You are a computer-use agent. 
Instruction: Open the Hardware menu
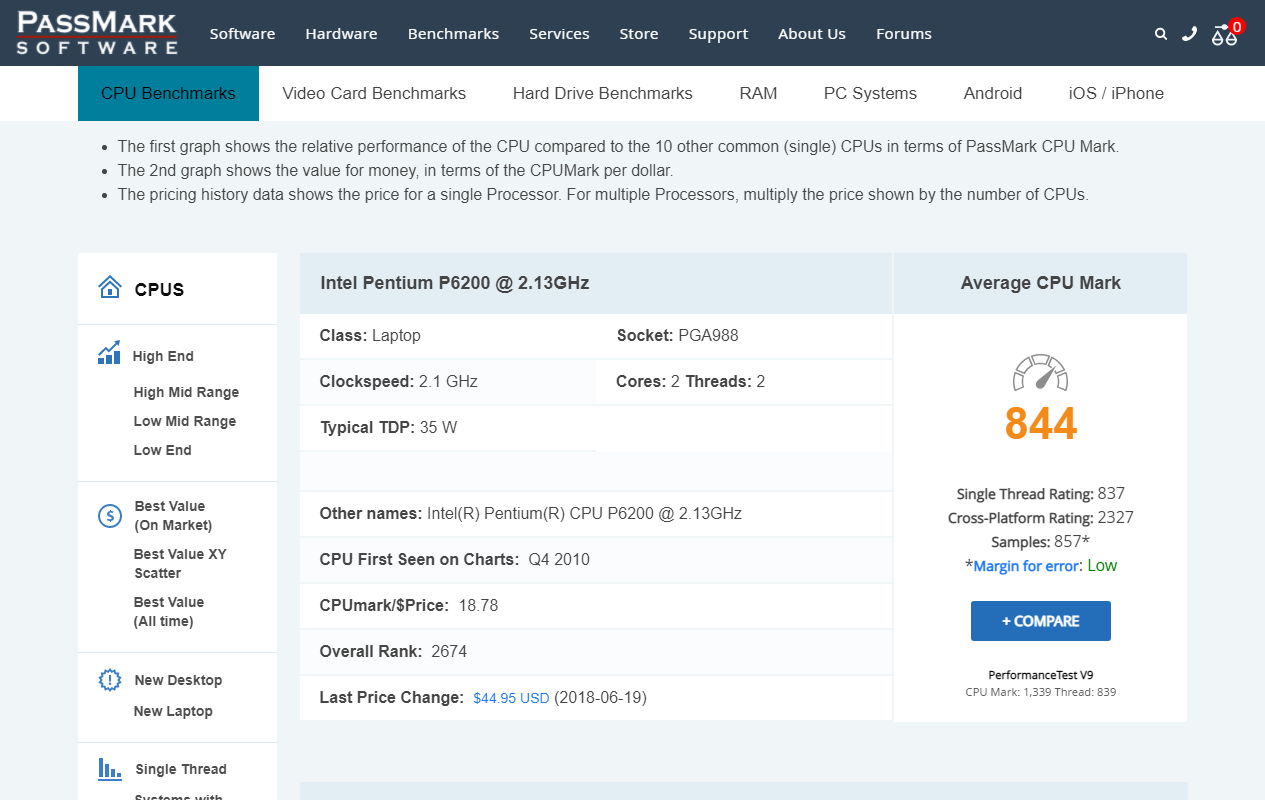coord(341,34)
